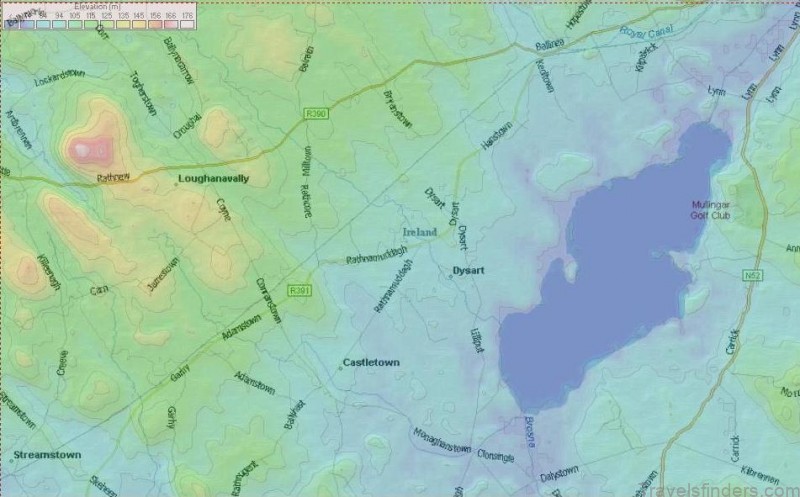Click the Ardbrennan label
This screenshot has width=800, height=497.
pyautogui.click(x=18, y=130)
